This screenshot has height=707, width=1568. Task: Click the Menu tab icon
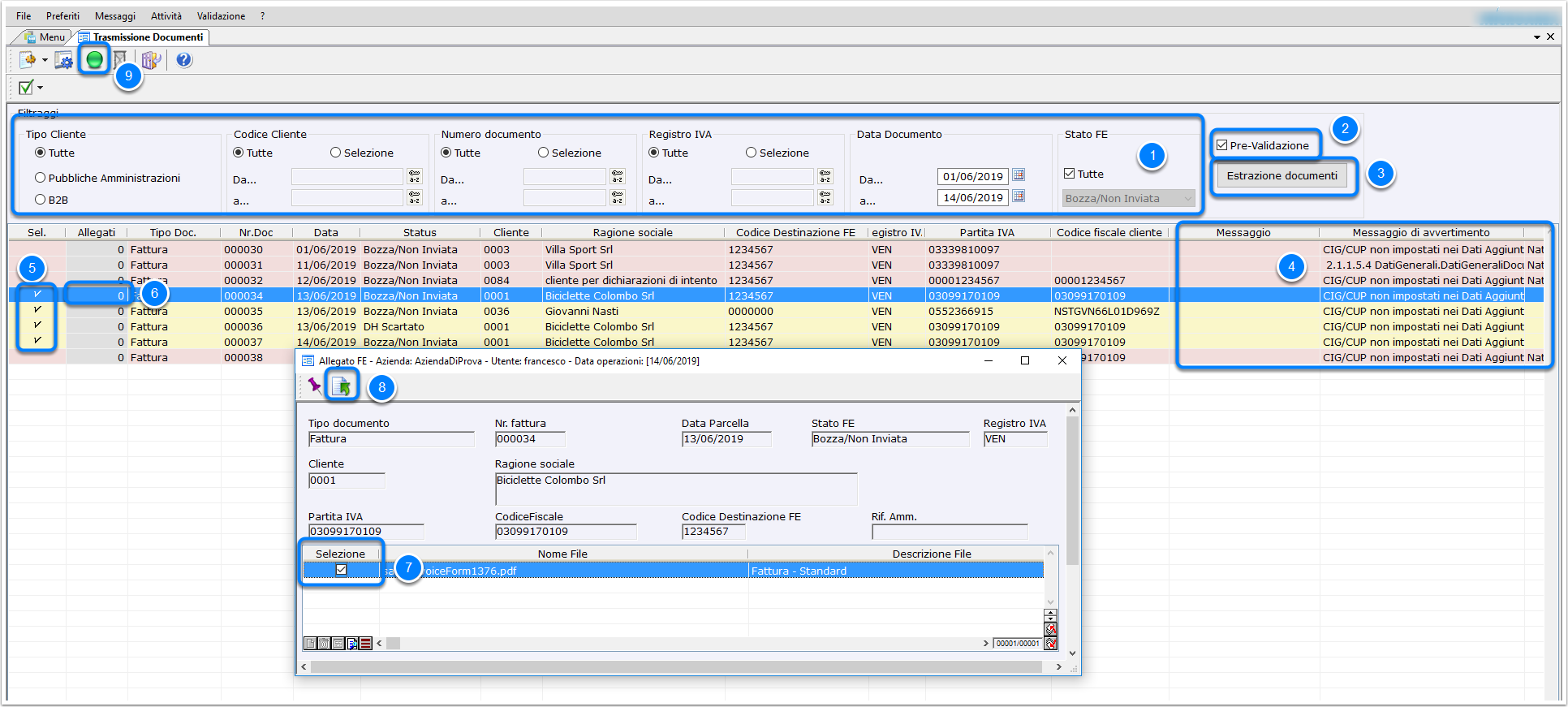point(30,37)
